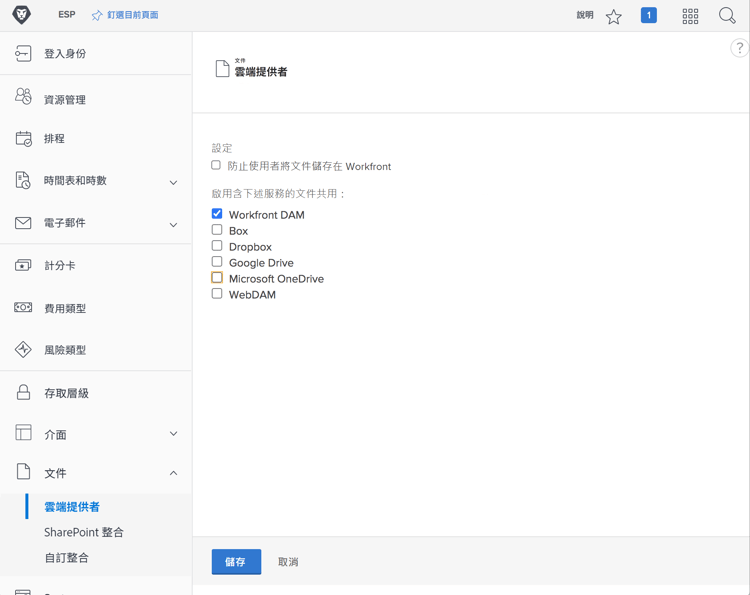
Task: Enable 防止使用者將文件儲存在 Workfront checkbox
Action: [216, 165]
